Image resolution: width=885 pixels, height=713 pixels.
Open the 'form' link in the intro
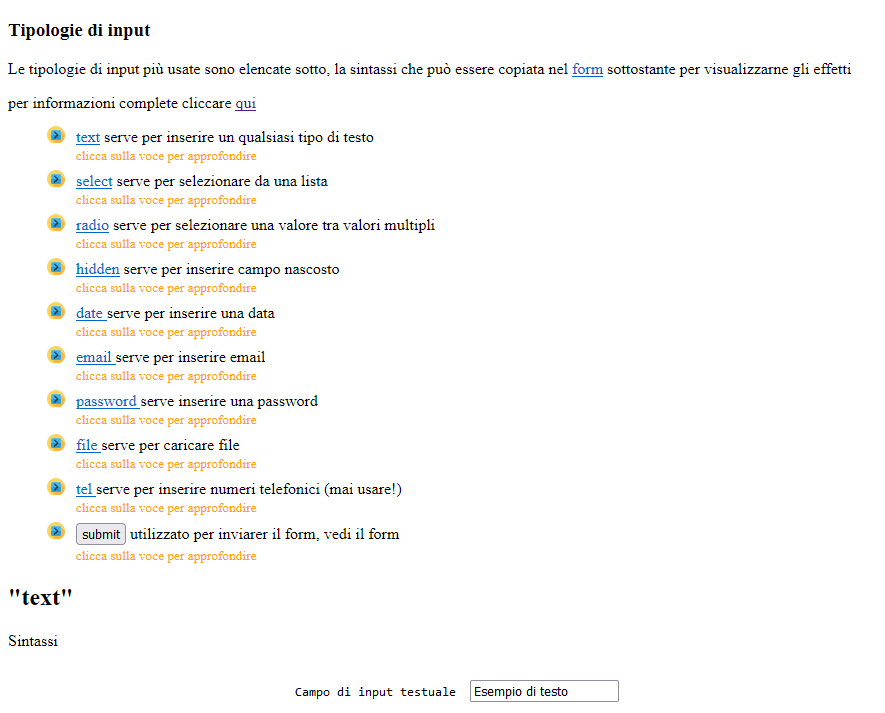tap(587, 70)
